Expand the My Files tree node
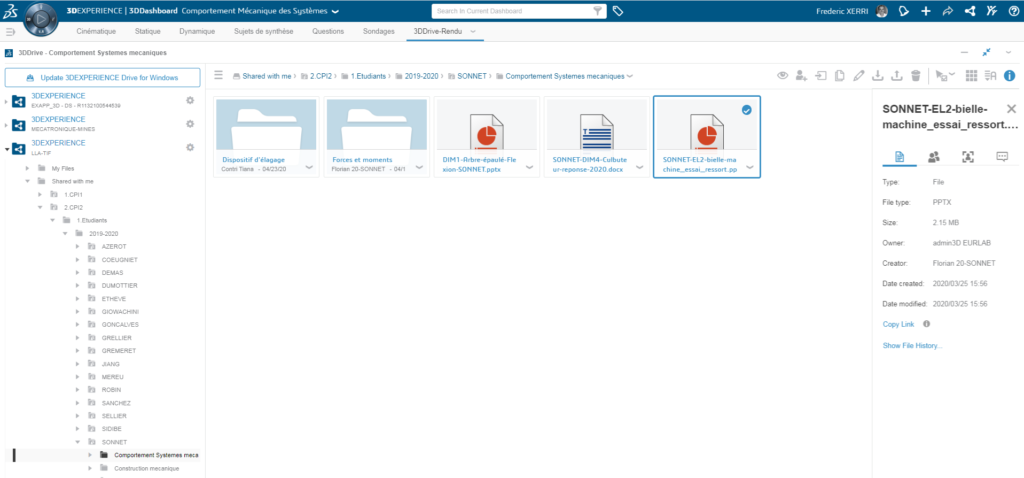The width and height of the screenshot is (1024, 478). [x=27, y=168]
